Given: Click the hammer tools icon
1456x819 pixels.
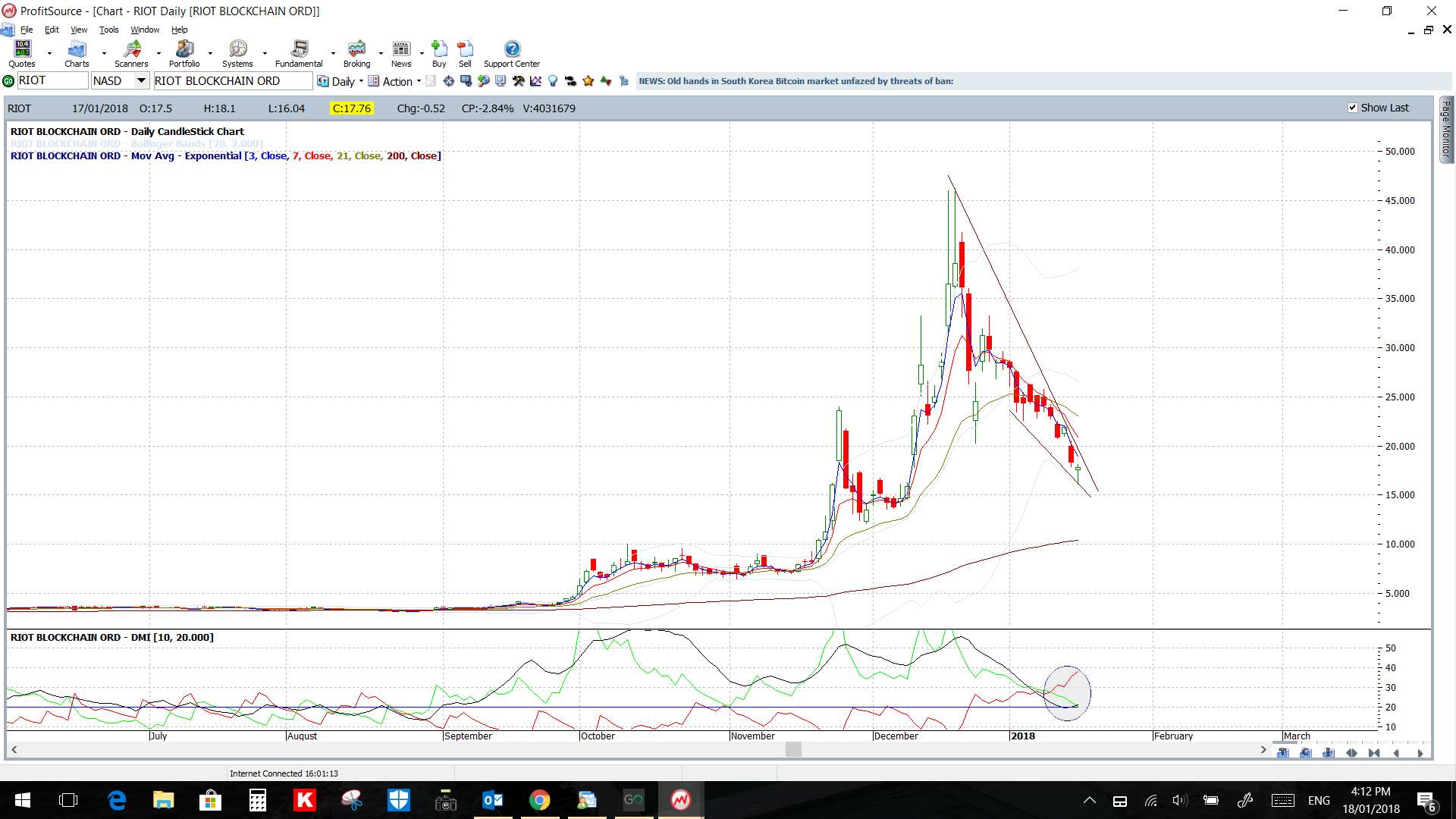Looking at the screenshot, I should point(518,81).
